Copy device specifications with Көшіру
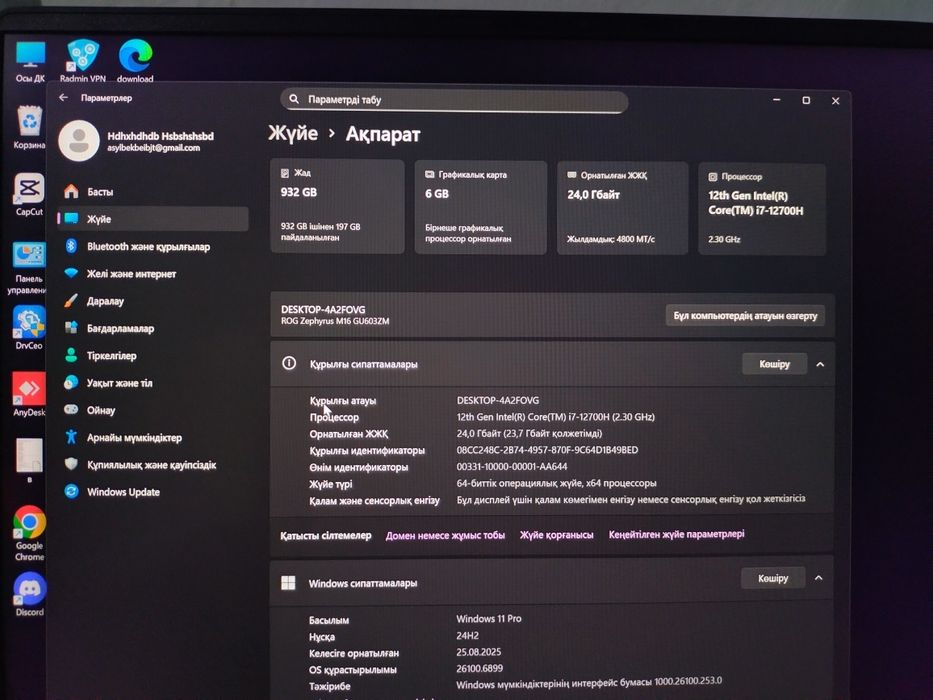This screenshot has height=700, width=933. [x=774, y=364]
